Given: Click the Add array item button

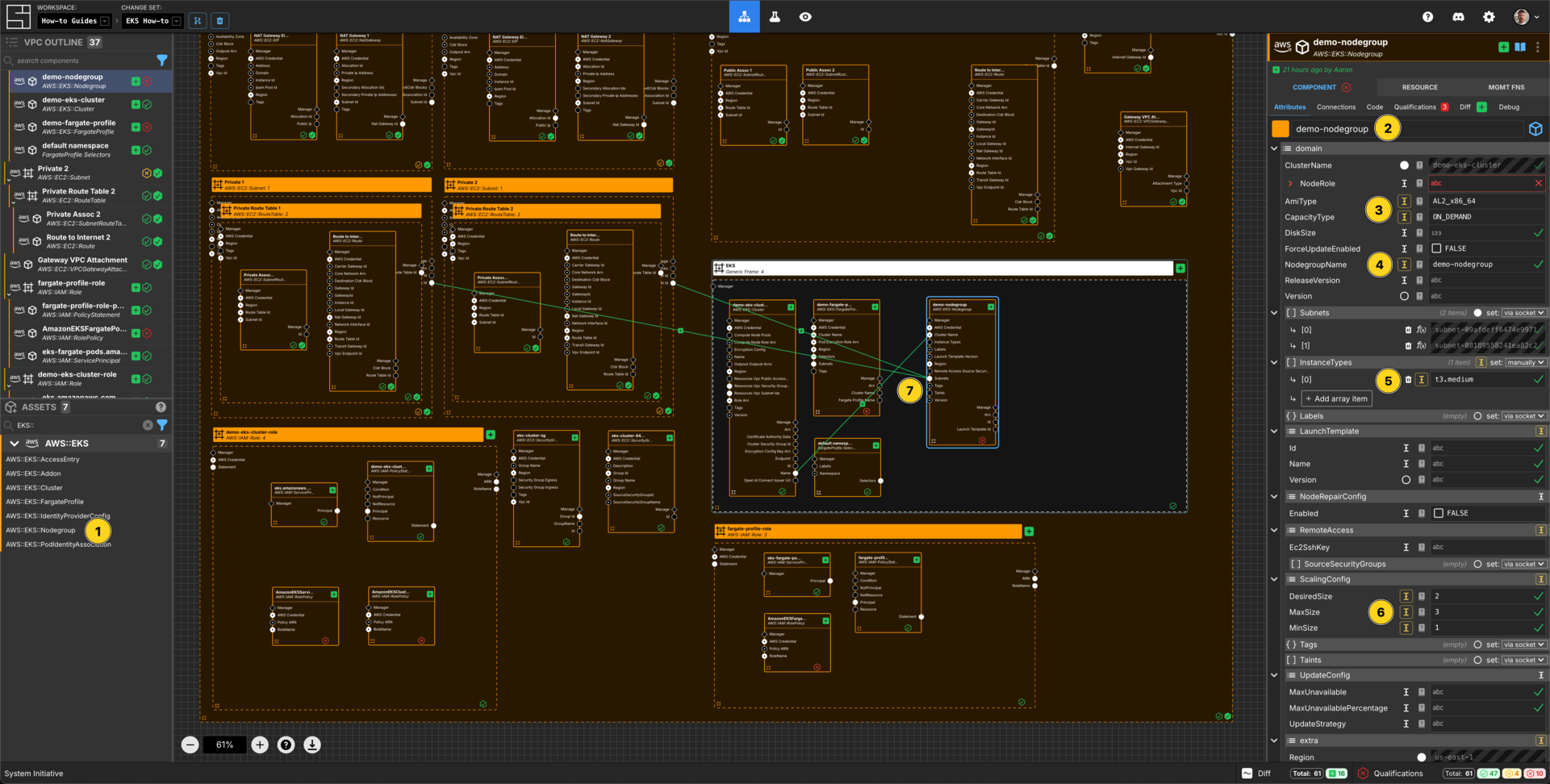Looking at the screenshot, I should [x=1335, y=398].
